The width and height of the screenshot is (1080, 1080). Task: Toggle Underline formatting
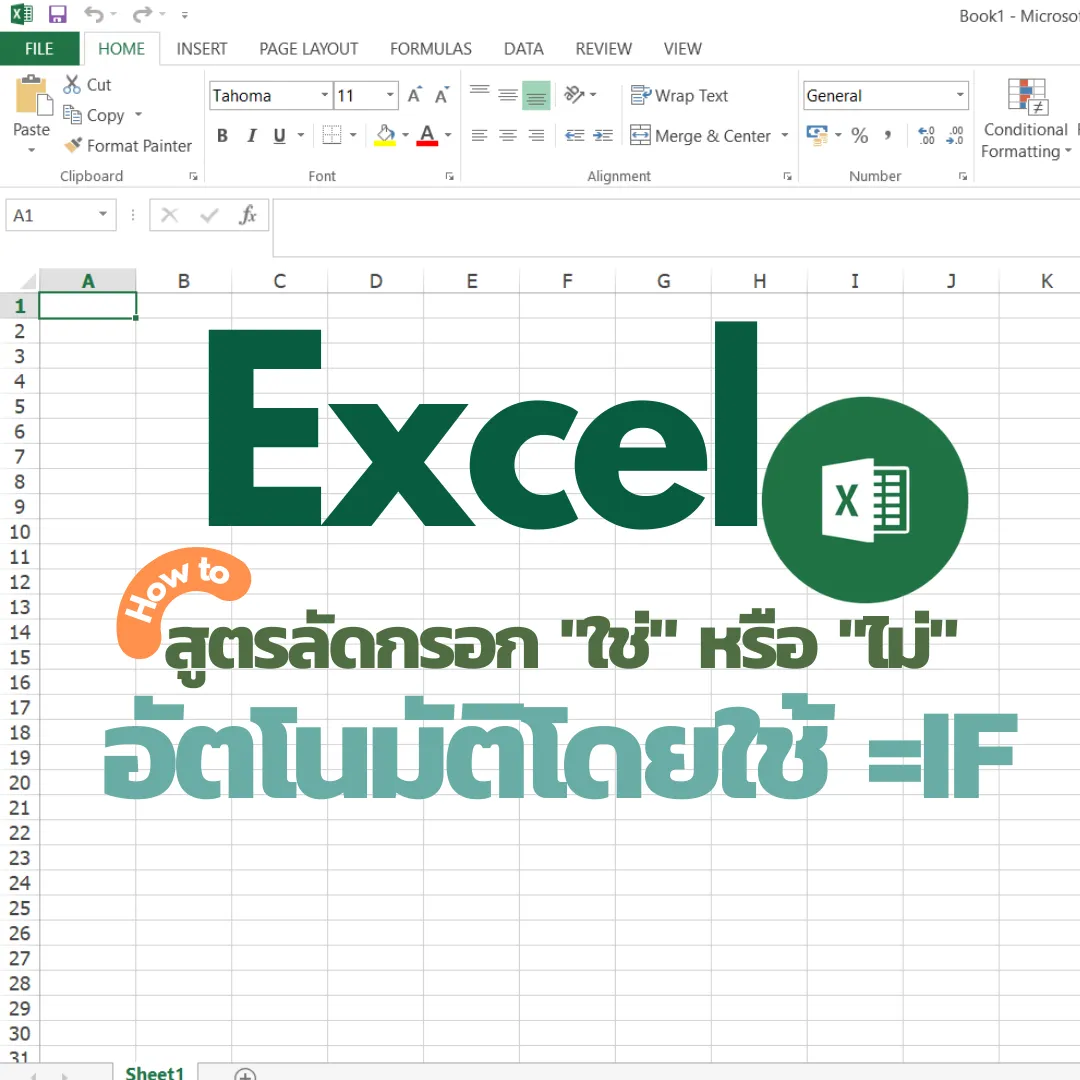click(279, 135)
